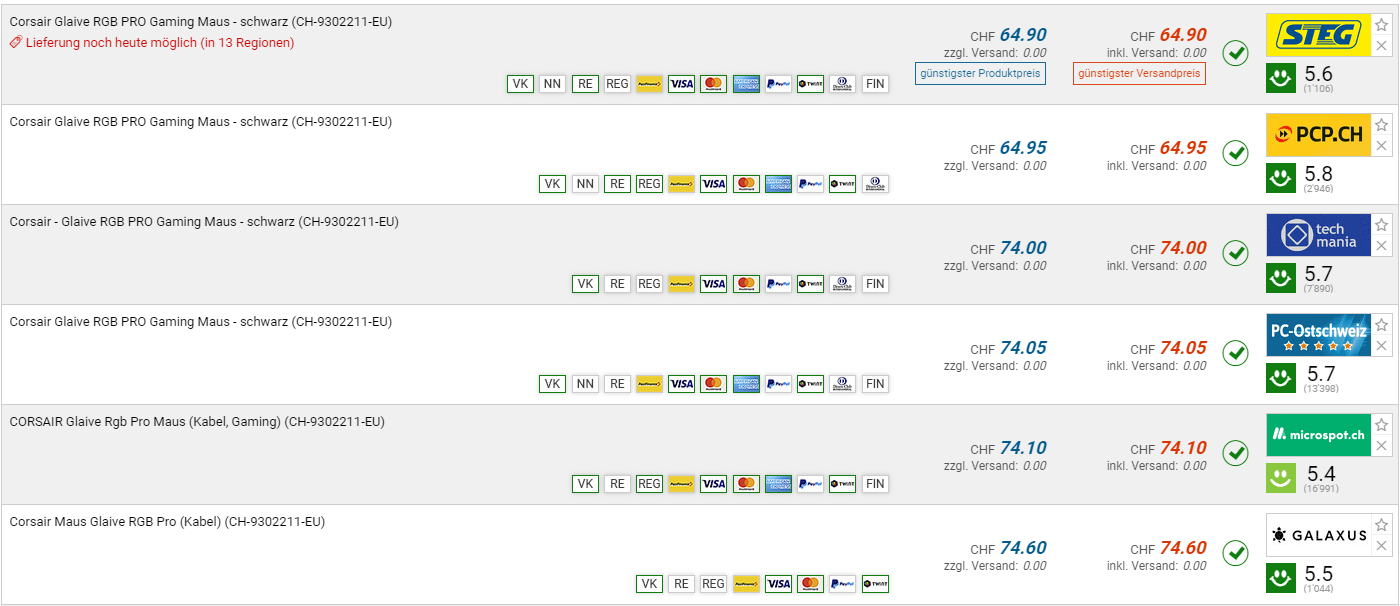
Task: Click the 'günstigster Versandpreis' badge
Action: point(1139,73)
